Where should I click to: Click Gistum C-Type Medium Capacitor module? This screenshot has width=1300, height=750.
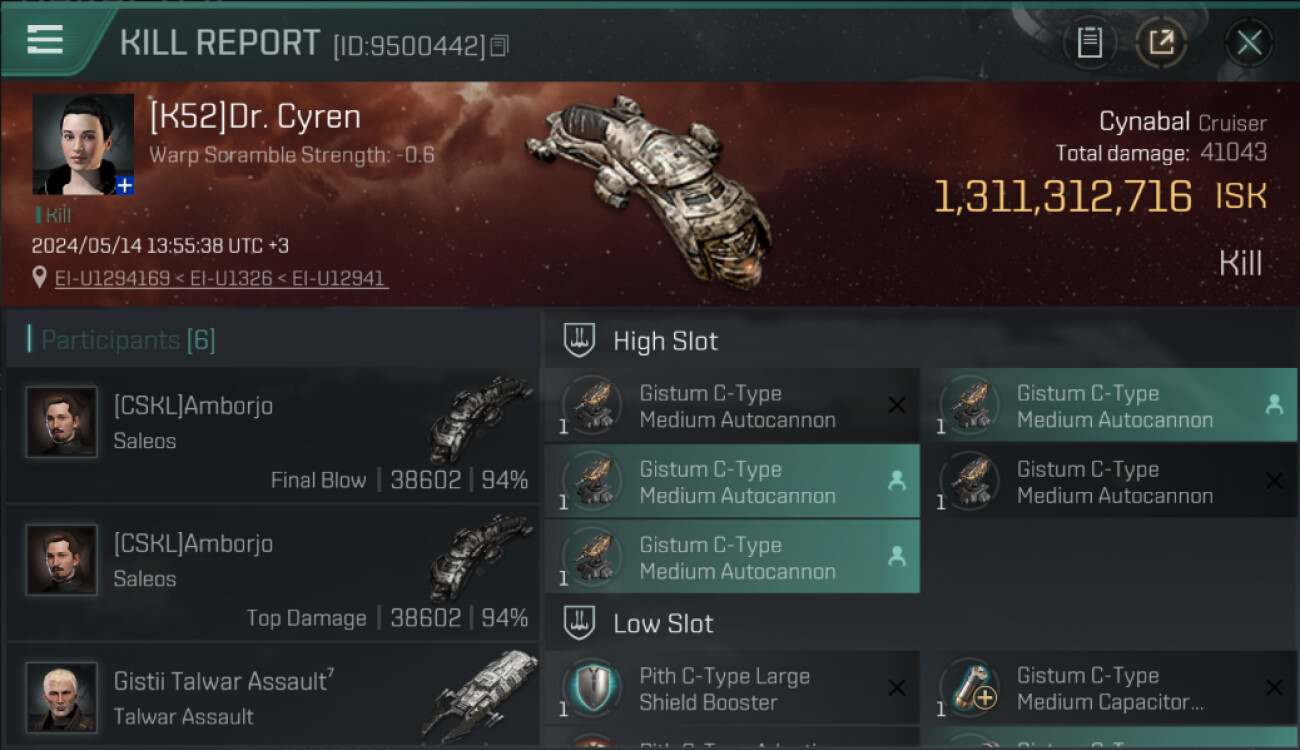[x=1108, y=688]
